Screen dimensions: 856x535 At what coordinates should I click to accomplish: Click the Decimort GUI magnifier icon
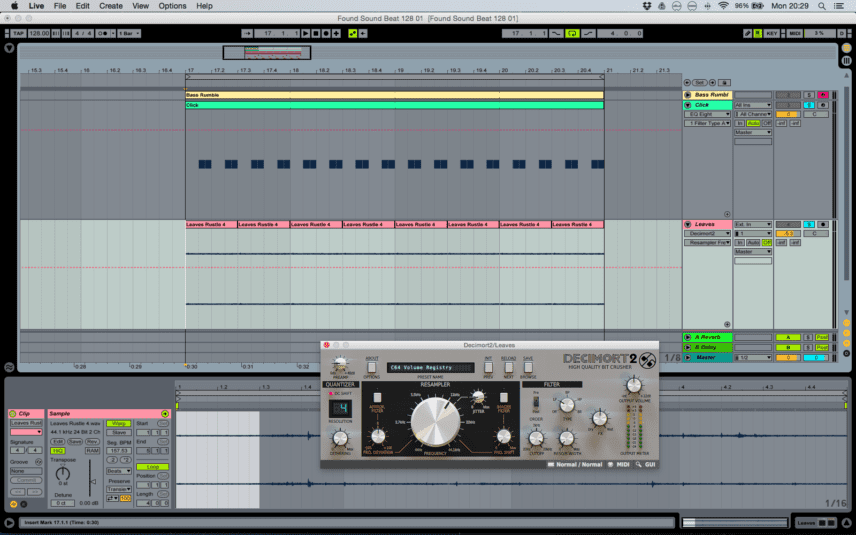click(638, 465)
